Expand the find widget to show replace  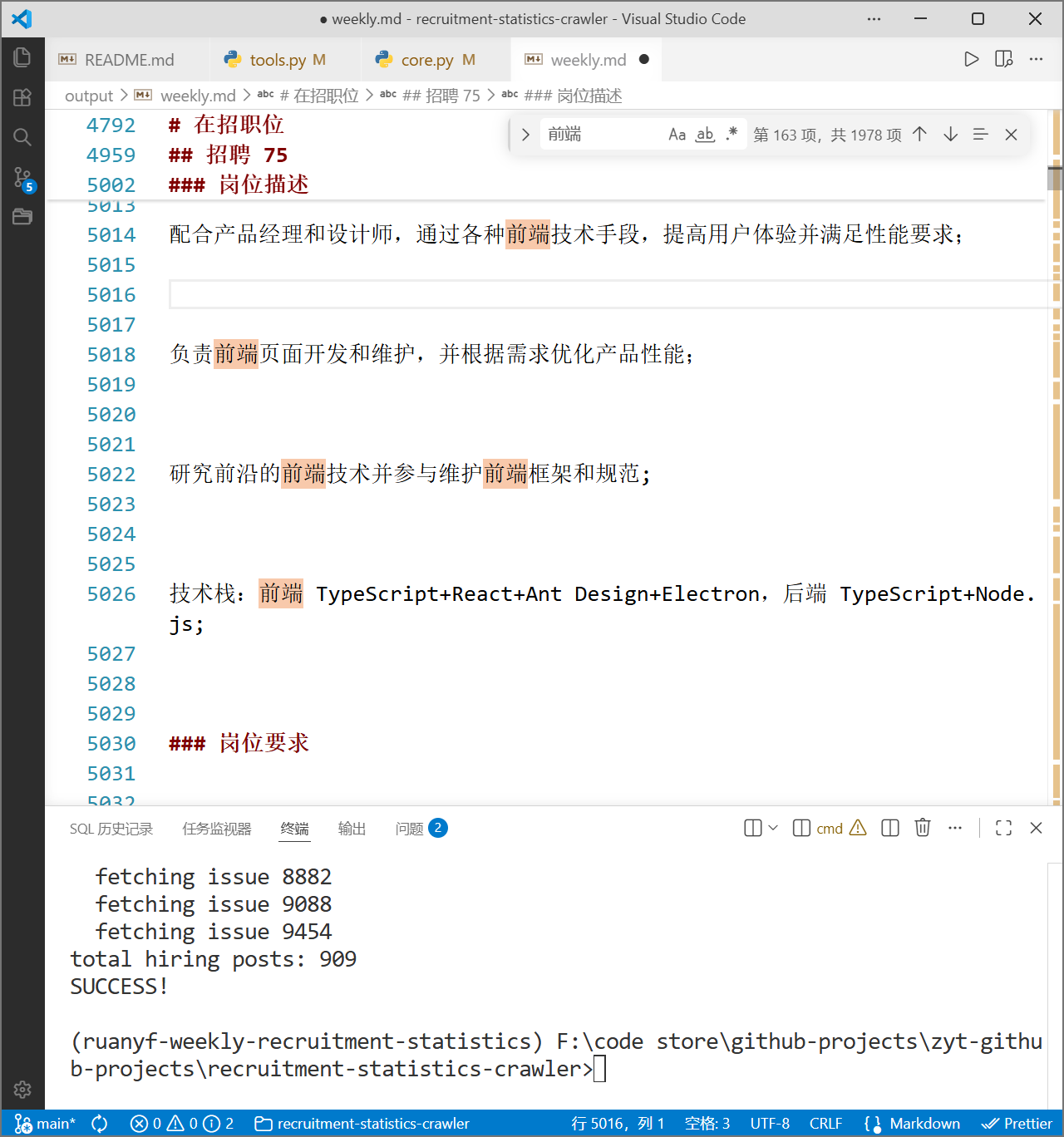525,134
